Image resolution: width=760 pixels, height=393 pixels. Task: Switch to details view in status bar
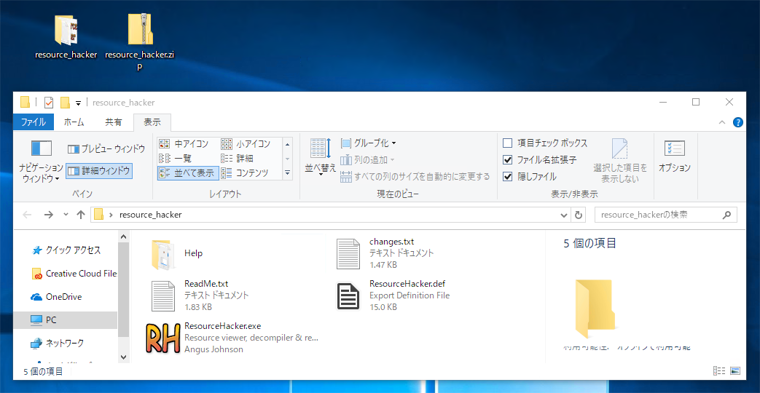click(718, 371)
